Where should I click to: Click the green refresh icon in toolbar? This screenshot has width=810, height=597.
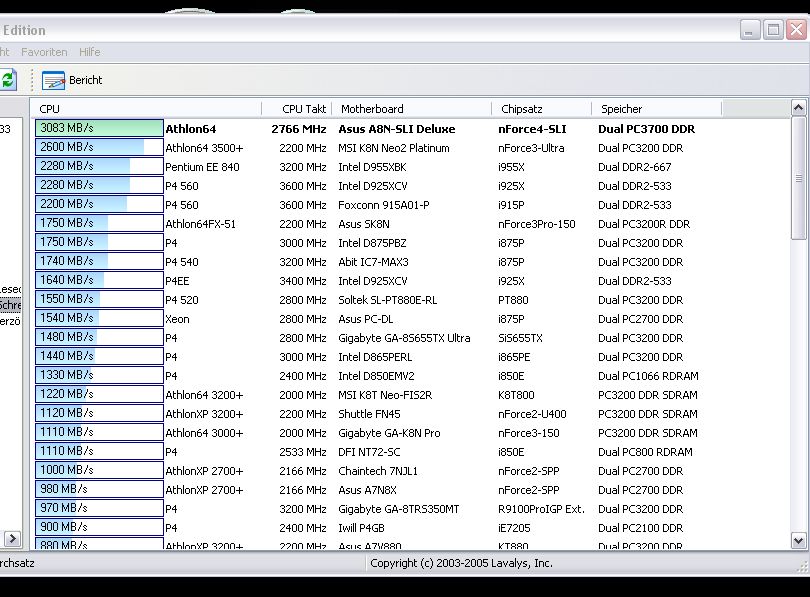click(x=8, y=80)
